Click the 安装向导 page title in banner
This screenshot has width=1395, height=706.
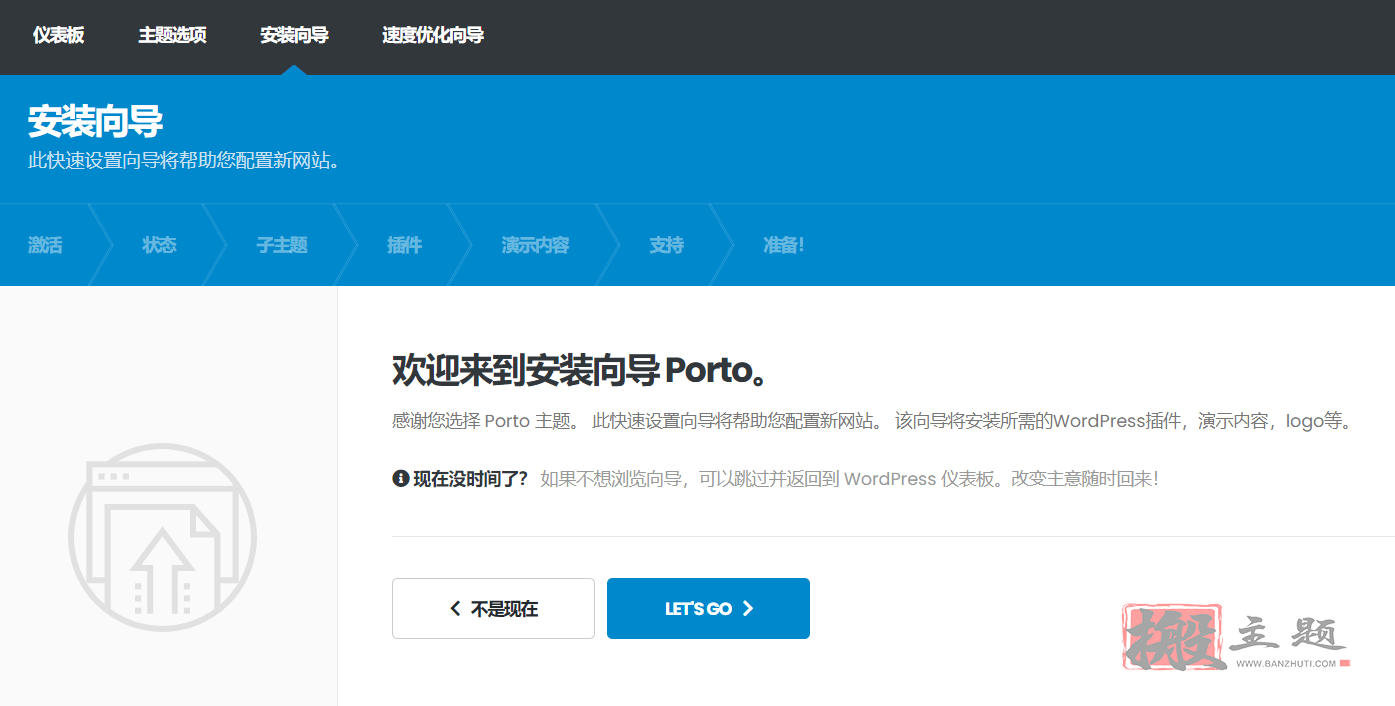point(95,121)
